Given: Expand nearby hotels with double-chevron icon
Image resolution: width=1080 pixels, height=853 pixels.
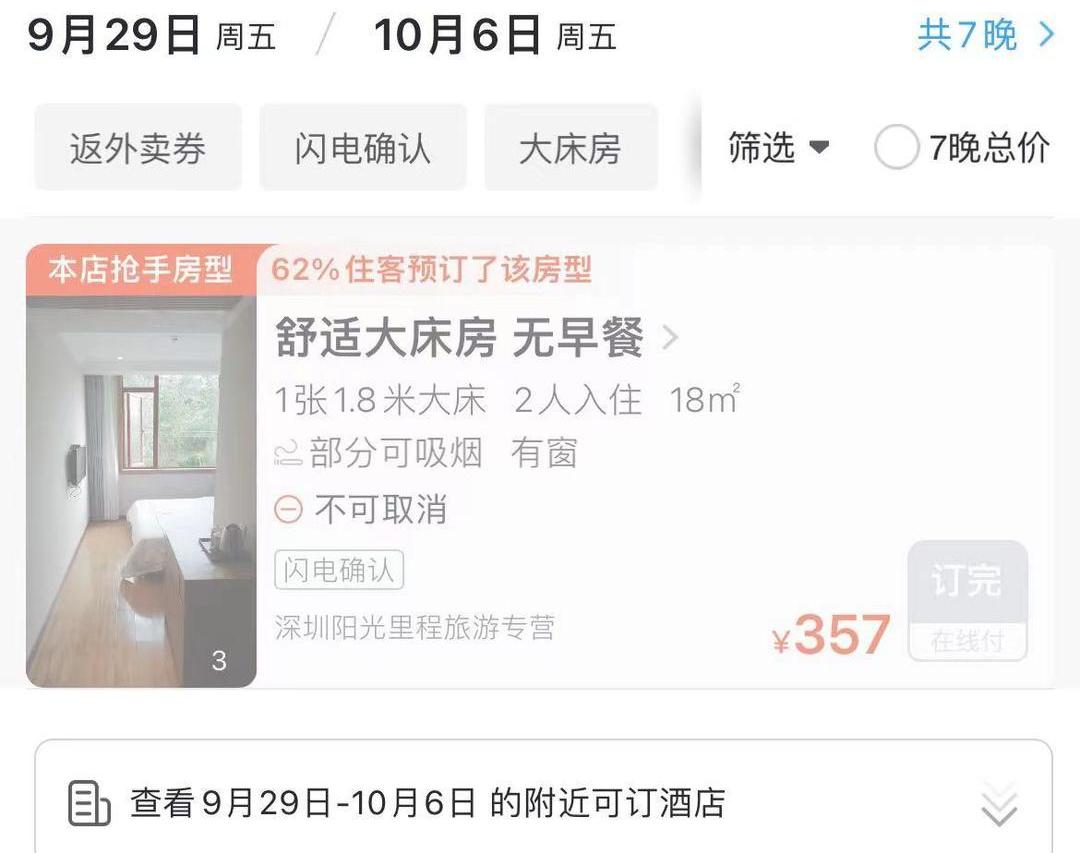Looking at the screenshot, I should (x=999, y=803).
